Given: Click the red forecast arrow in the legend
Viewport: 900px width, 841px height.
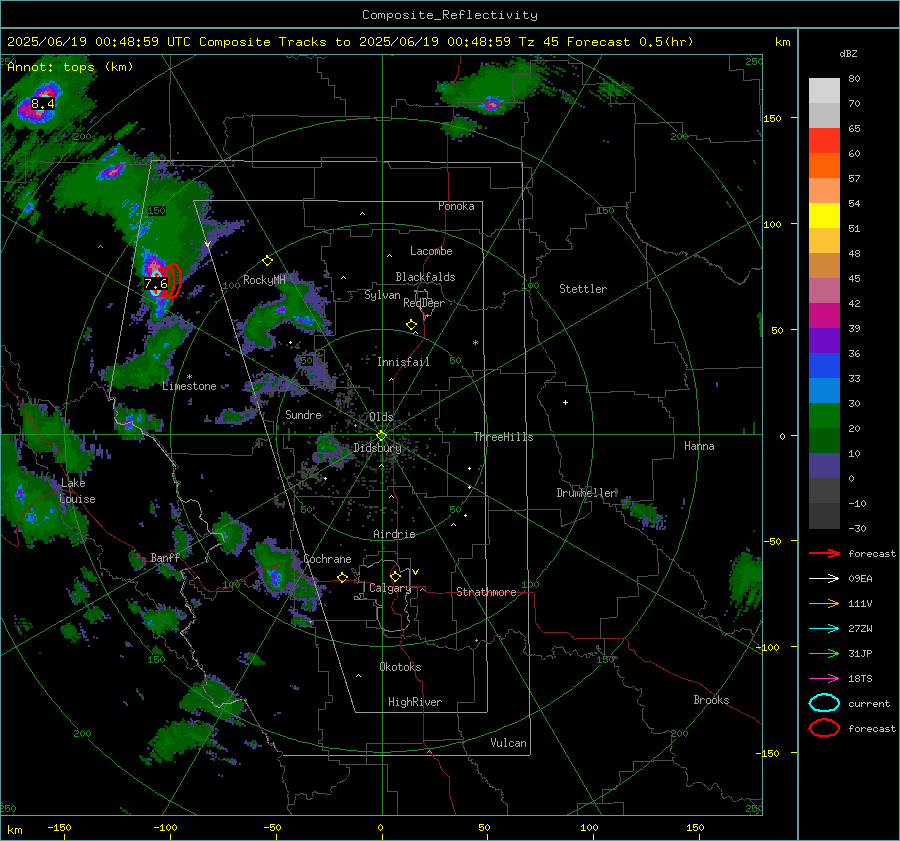Looking at the screenshot, I should [x=824, y=553].
